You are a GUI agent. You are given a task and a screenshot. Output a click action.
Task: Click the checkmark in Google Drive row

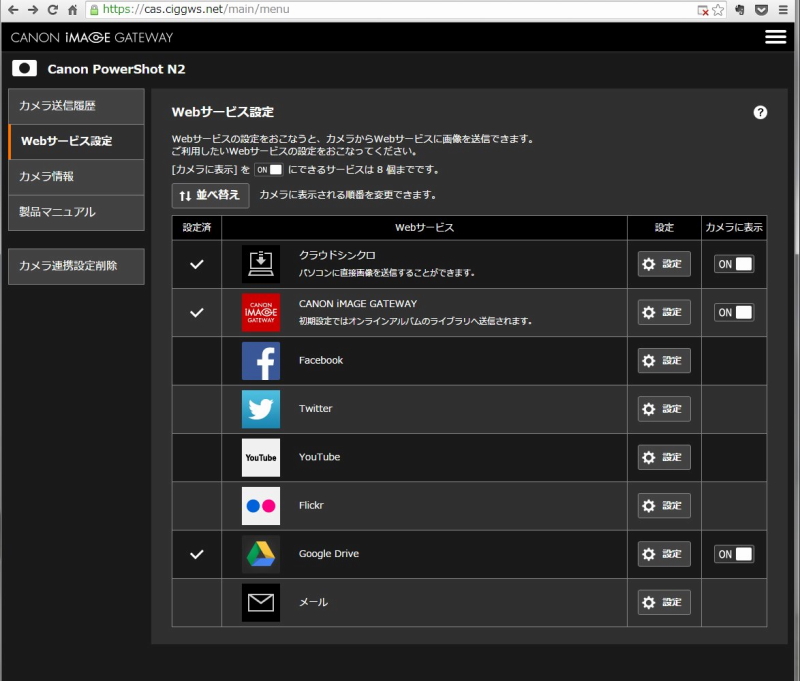pyautogui.click(x=197, y=554)
